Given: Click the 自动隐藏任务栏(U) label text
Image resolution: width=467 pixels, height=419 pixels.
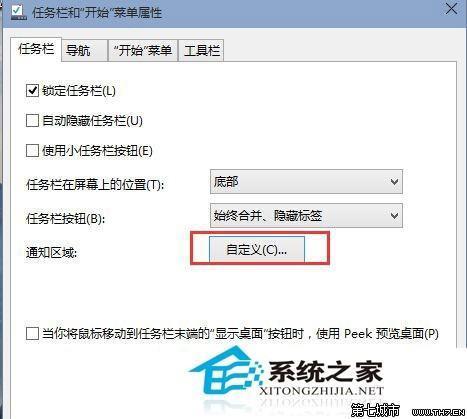Looking at the screenshot, I should coord(92,121).
